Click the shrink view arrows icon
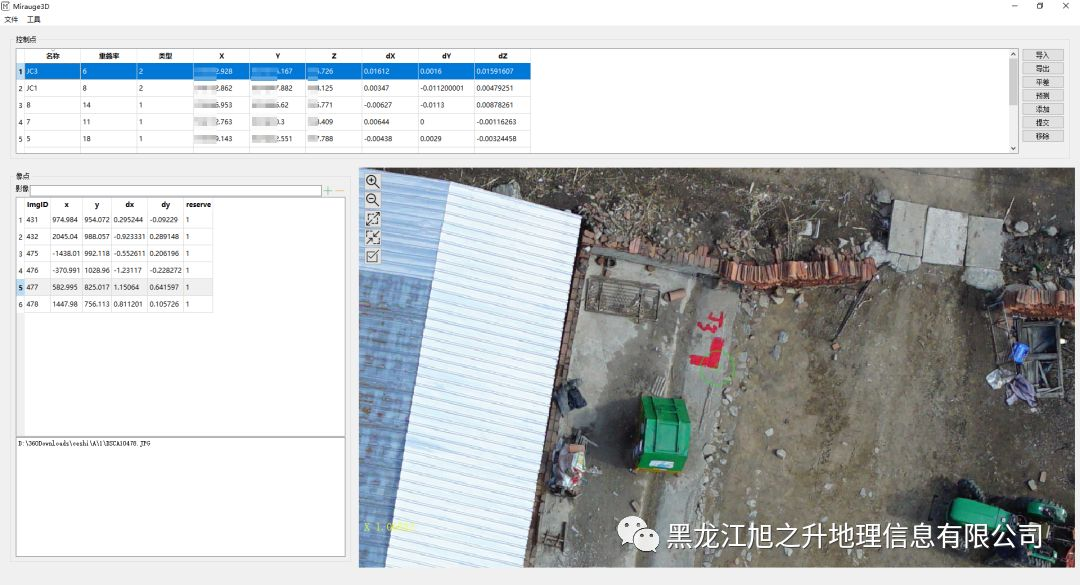Image resolution: width=1080 pixels, height=585 pixels. [x=372, y=237]
